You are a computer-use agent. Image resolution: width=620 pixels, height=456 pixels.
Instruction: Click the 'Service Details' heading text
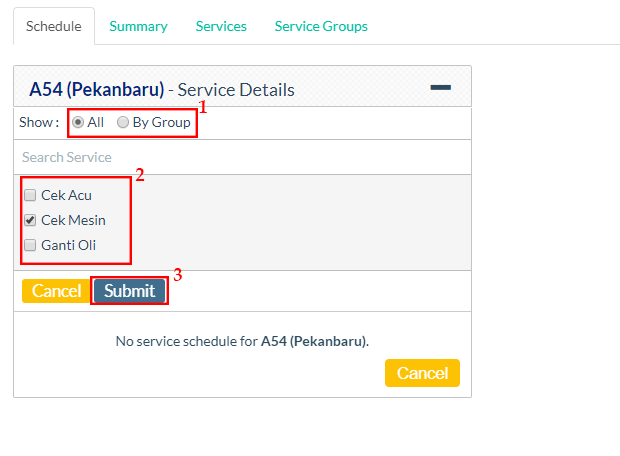[x=236, y=89]
